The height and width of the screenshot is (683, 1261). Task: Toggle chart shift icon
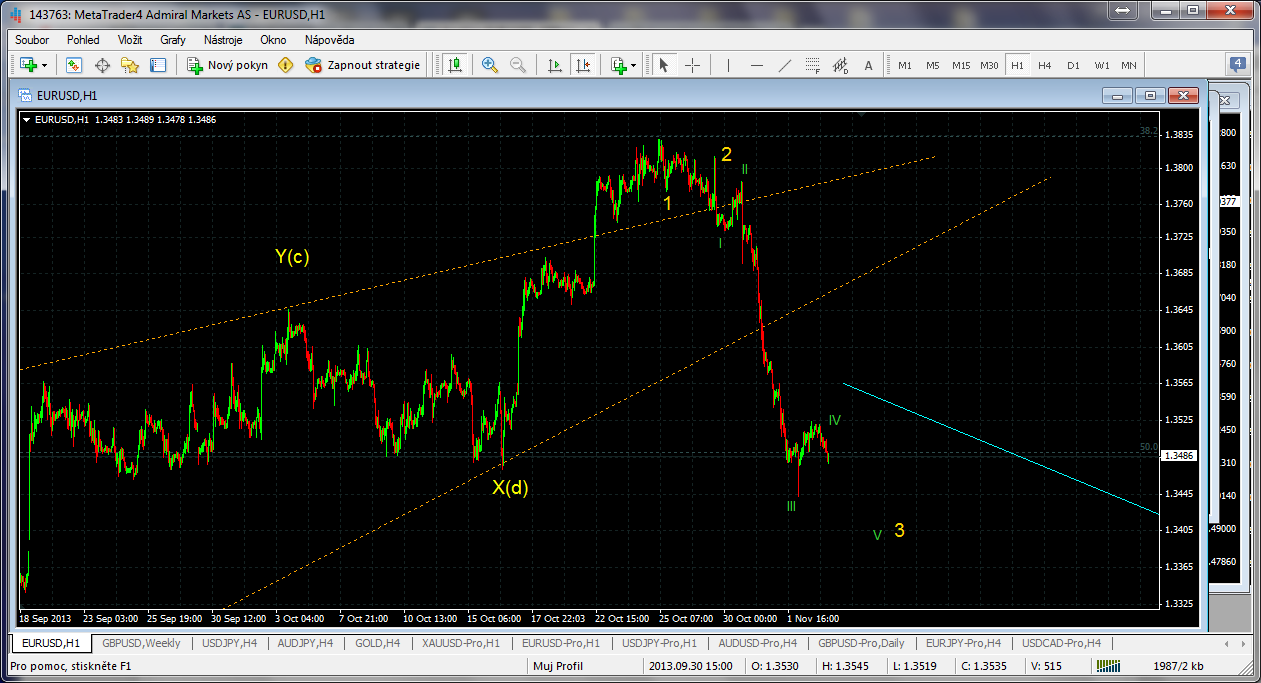click(584, 65)
